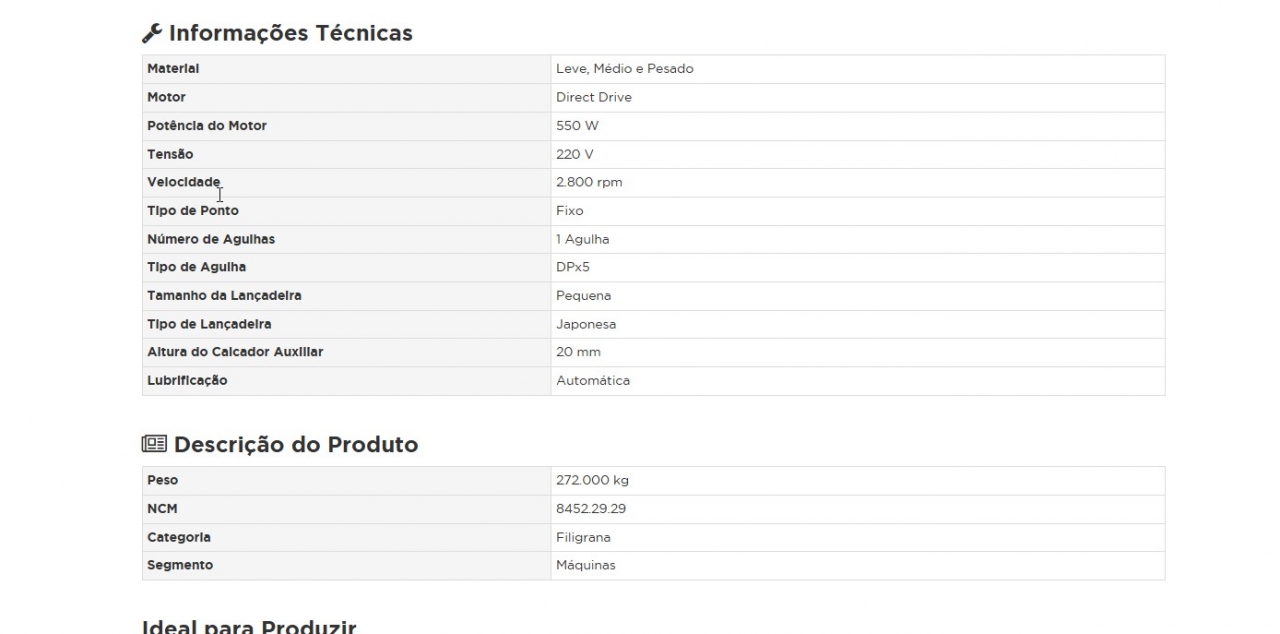Select the 220 V tension value
The image size is (1280, 634).
tap(575, 154)
